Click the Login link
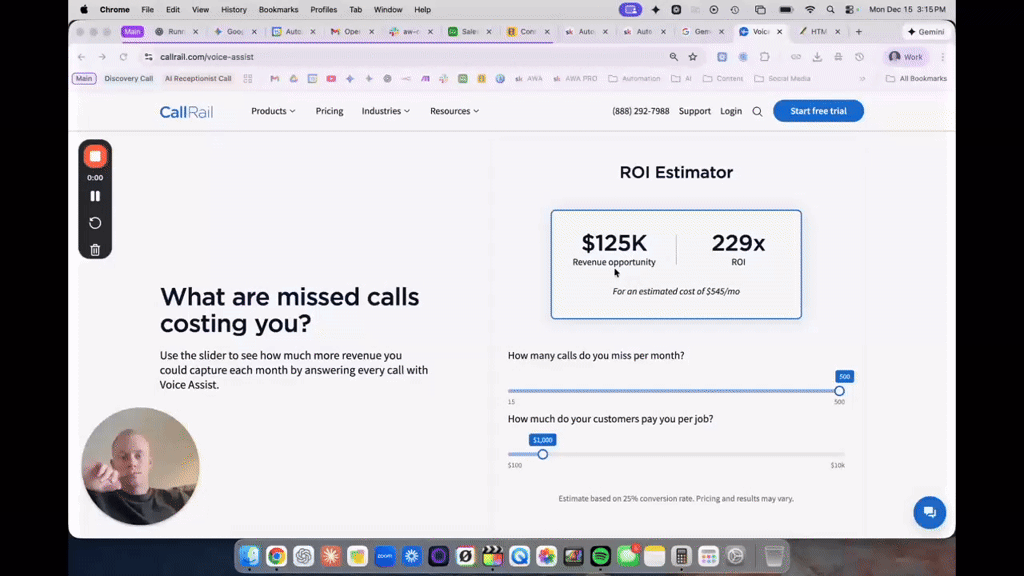 coord(731,111)
